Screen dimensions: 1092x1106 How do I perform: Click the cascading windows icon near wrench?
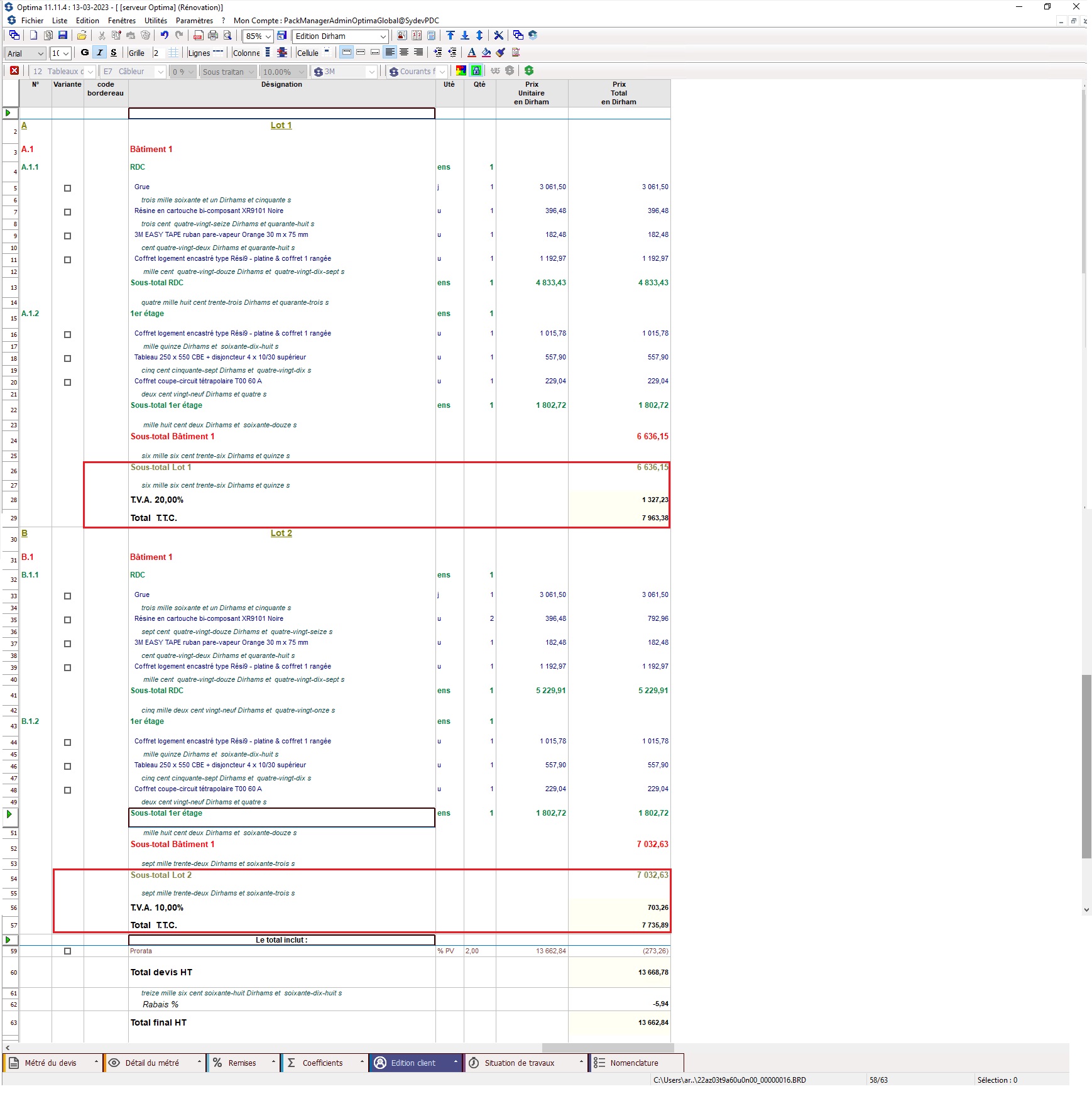[518, 36]
